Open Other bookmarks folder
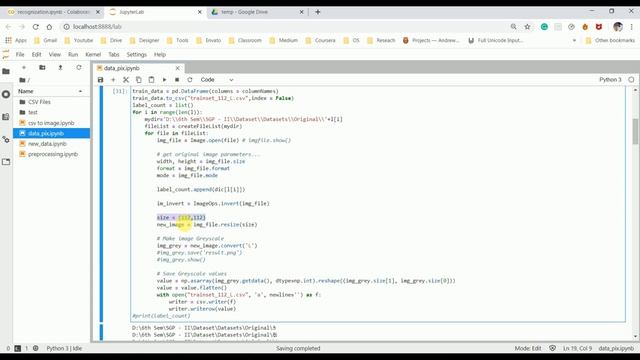The height and width of the screenshot is (360, 640). coord(610,40)
